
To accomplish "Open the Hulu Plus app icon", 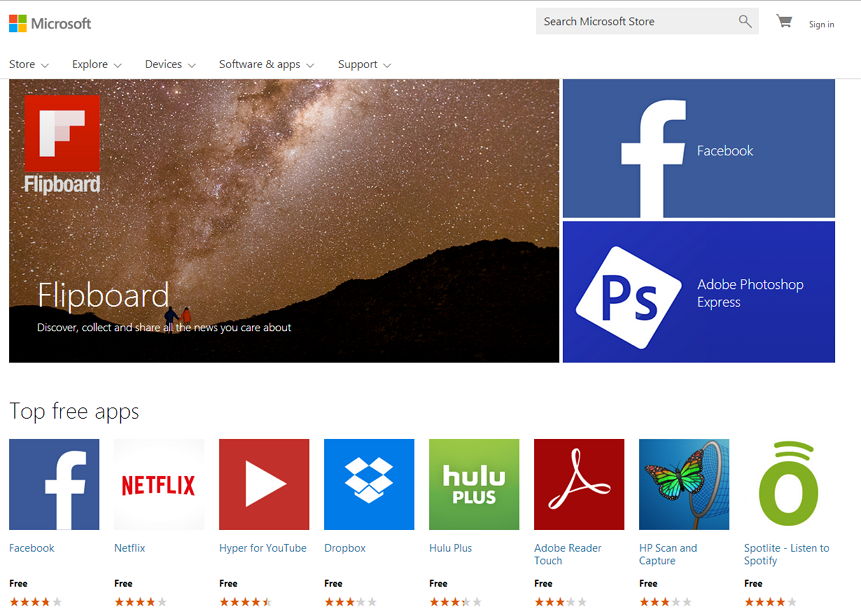I will tap(474, 484).
